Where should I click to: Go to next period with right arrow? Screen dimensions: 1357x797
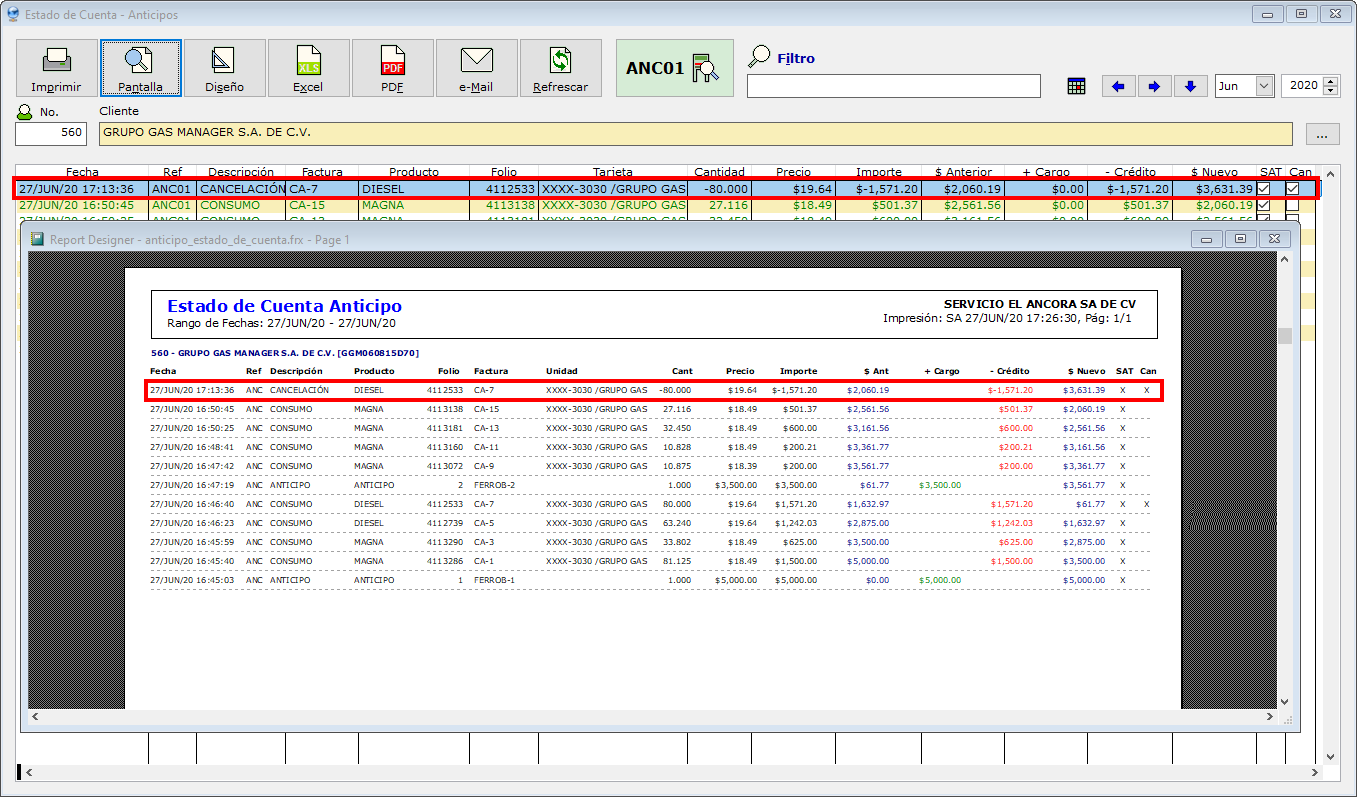pos(1154,86)
